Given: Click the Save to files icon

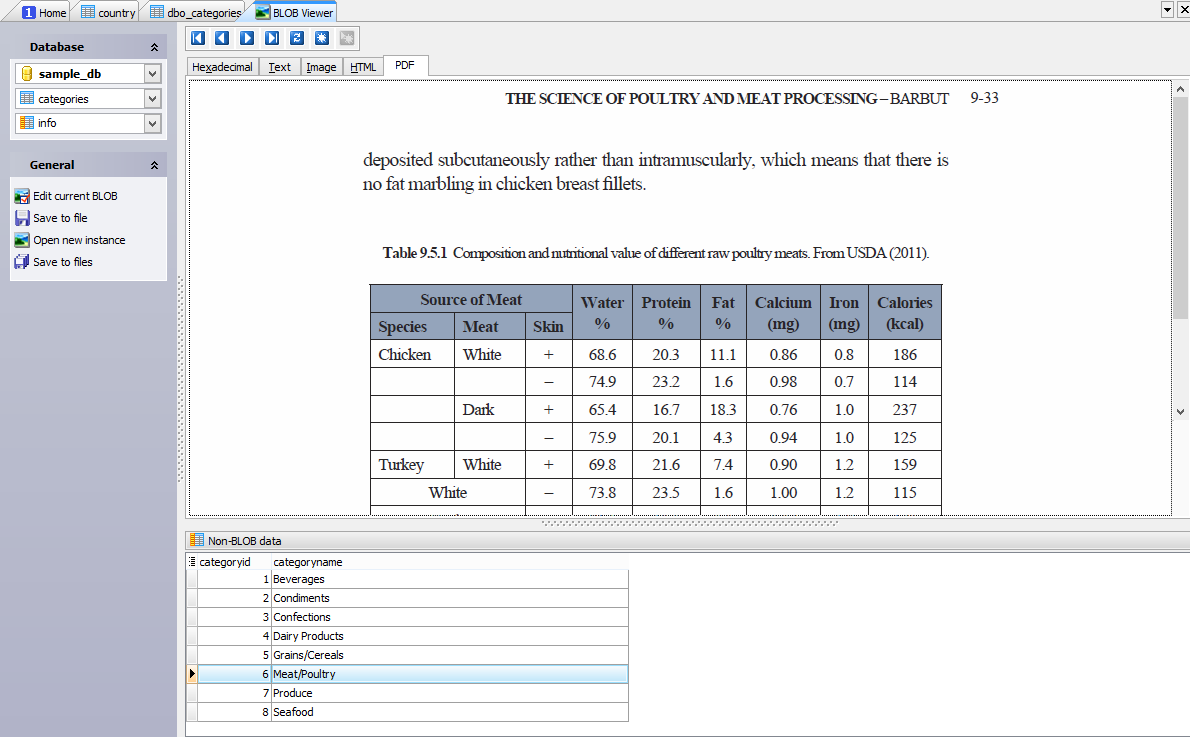Looking at the screenshot, I should tap(22, 262).
